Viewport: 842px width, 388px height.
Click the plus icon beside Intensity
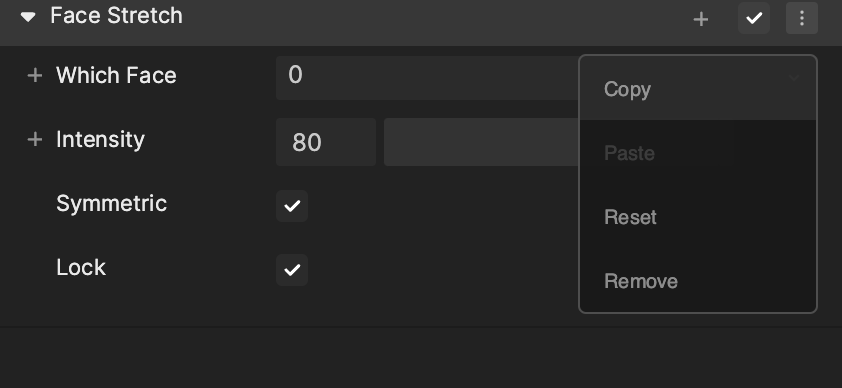tap(34, 140)
